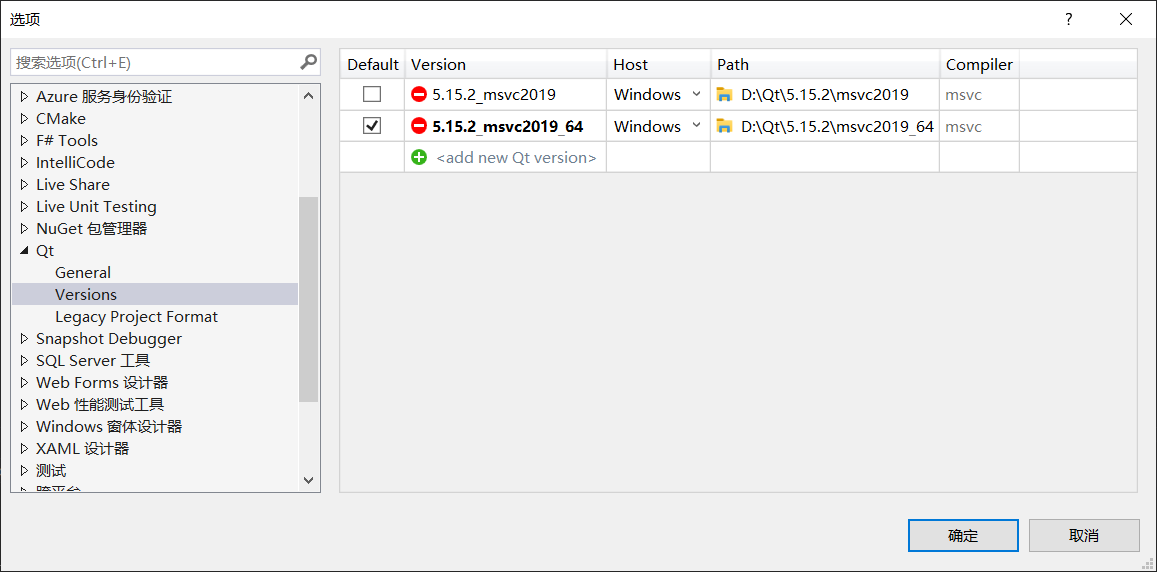
Task: Click msvc compiler cell in 5.15.2_msvc2019 row
Action: pos(978,94)
